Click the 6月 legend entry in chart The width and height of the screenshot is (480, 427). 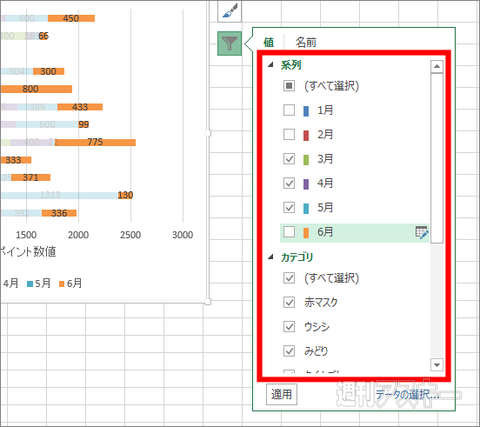point(70,283)
